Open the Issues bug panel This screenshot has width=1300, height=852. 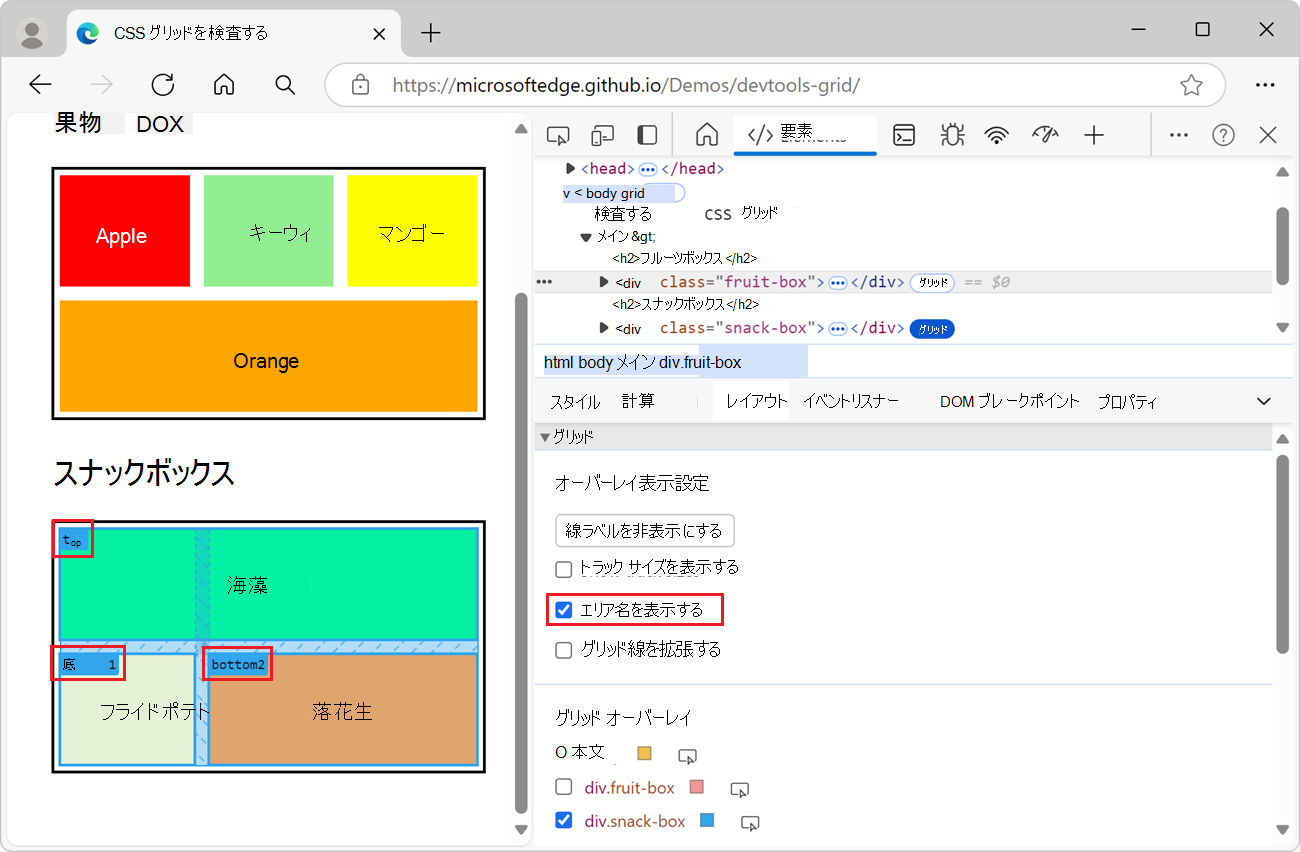[x=951, y=134]
